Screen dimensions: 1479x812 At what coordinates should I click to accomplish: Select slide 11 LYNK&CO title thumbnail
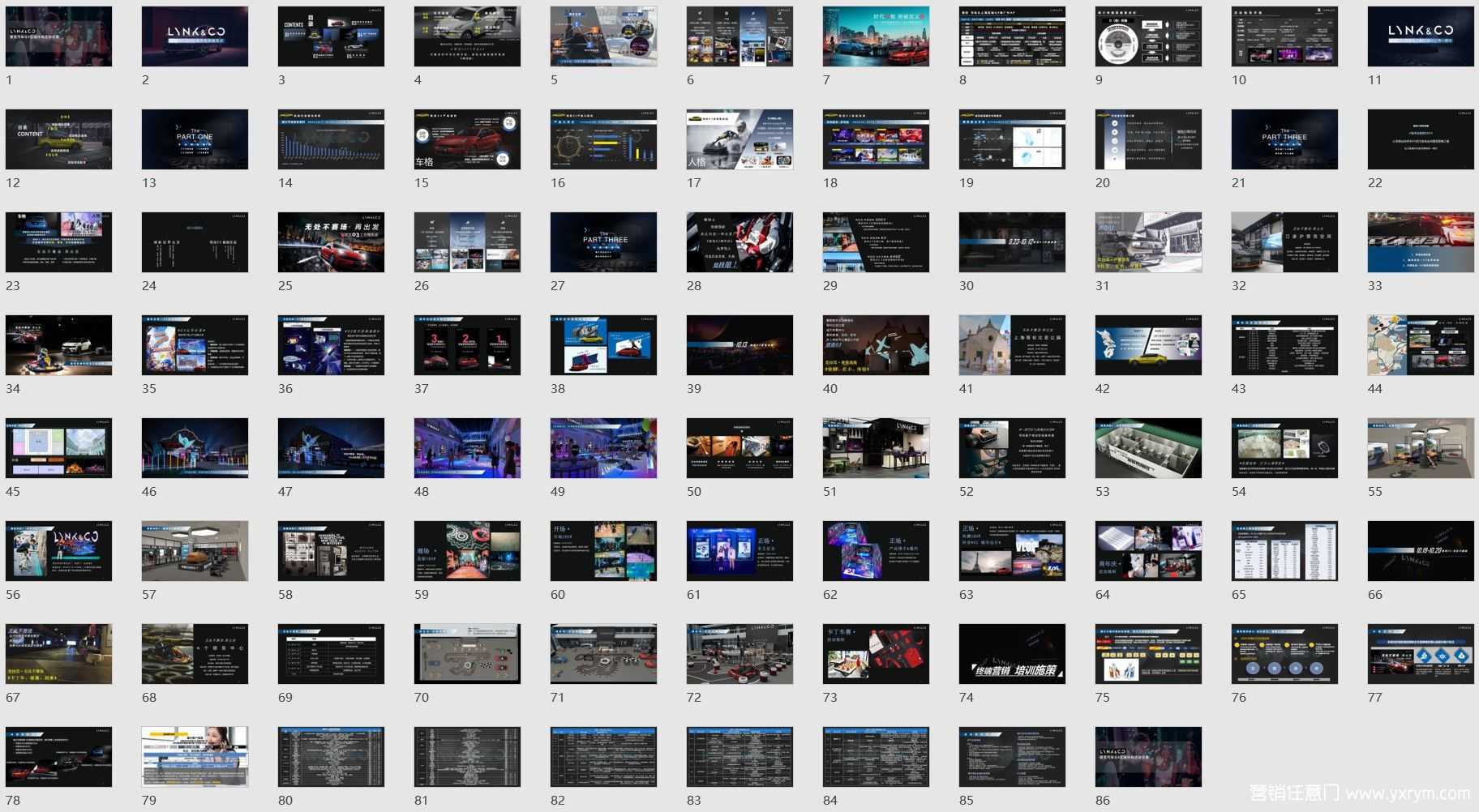point(1421,36)
